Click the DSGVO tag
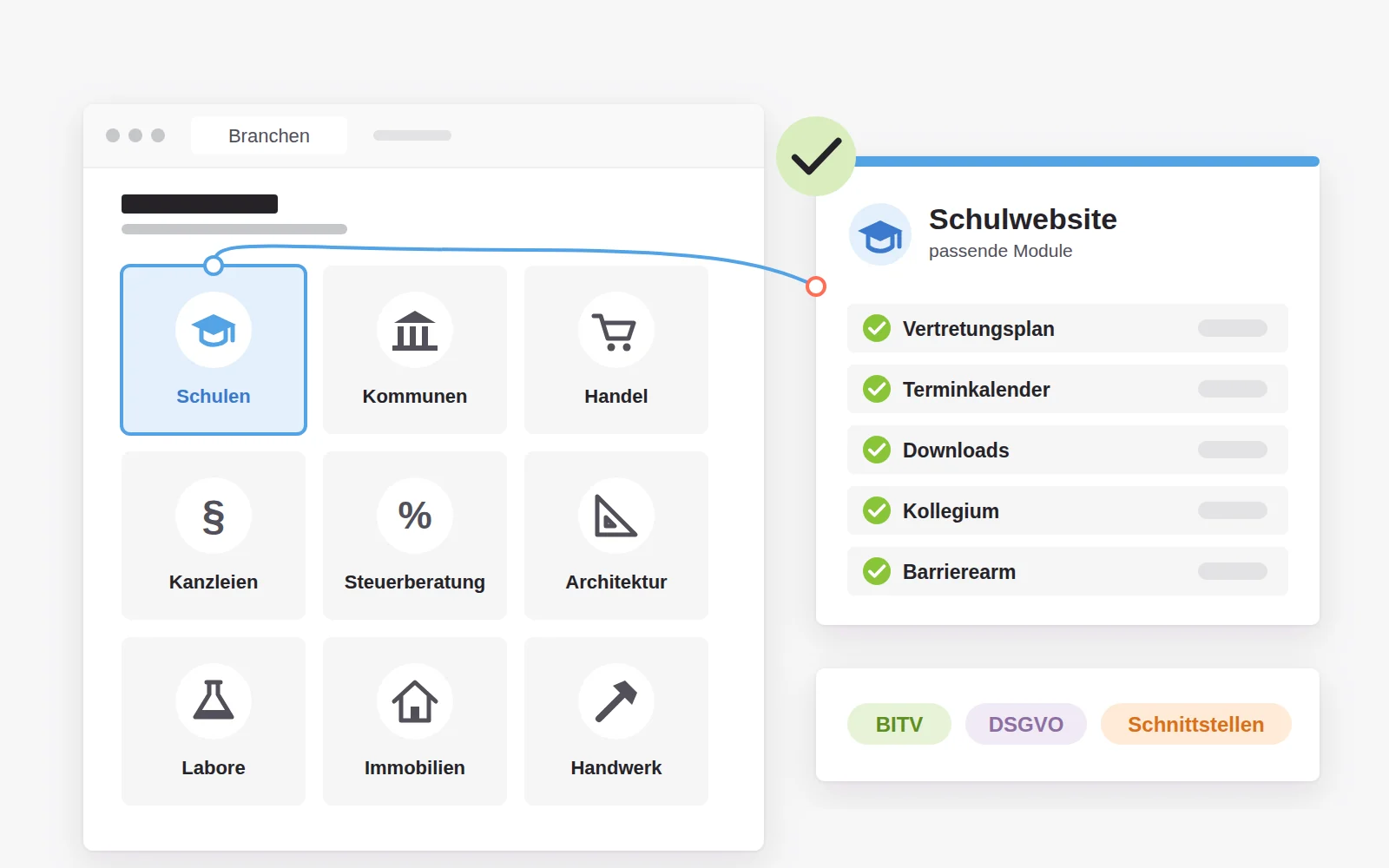 tap(1026, 724)
